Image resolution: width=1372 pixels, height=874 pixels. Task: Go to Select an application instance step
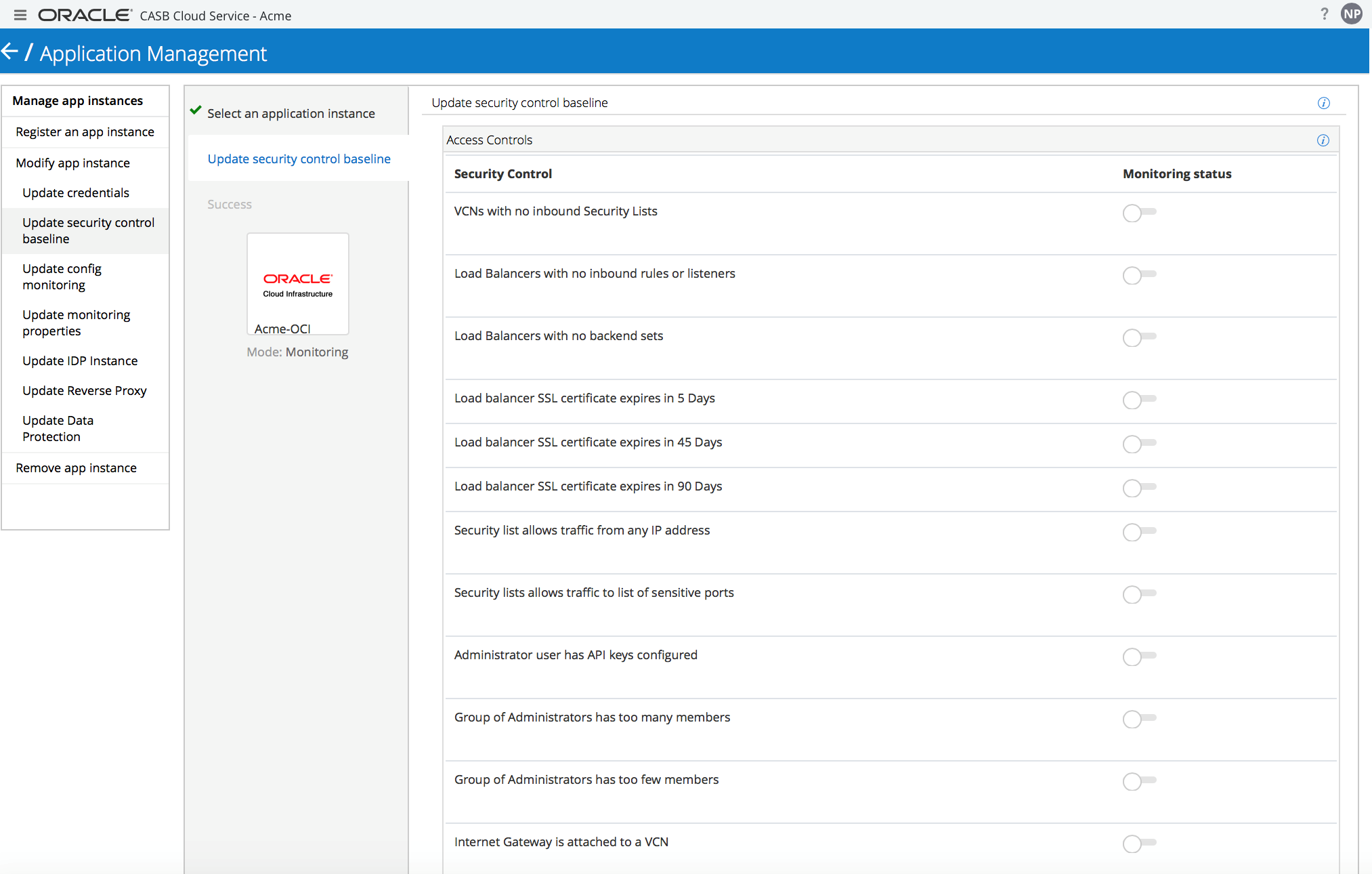coord(291,114)
